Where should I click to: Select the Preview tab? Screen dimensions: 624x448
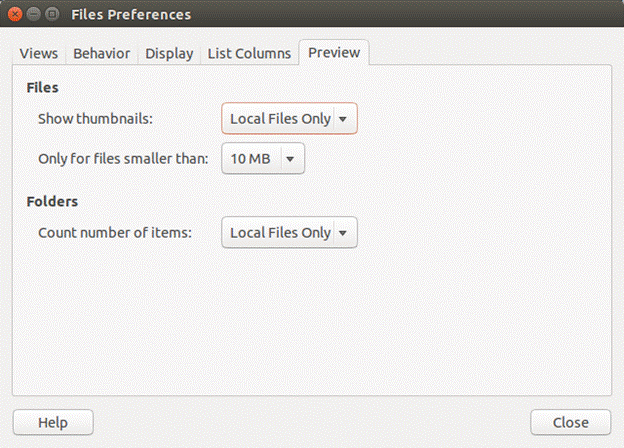point(334,53)
